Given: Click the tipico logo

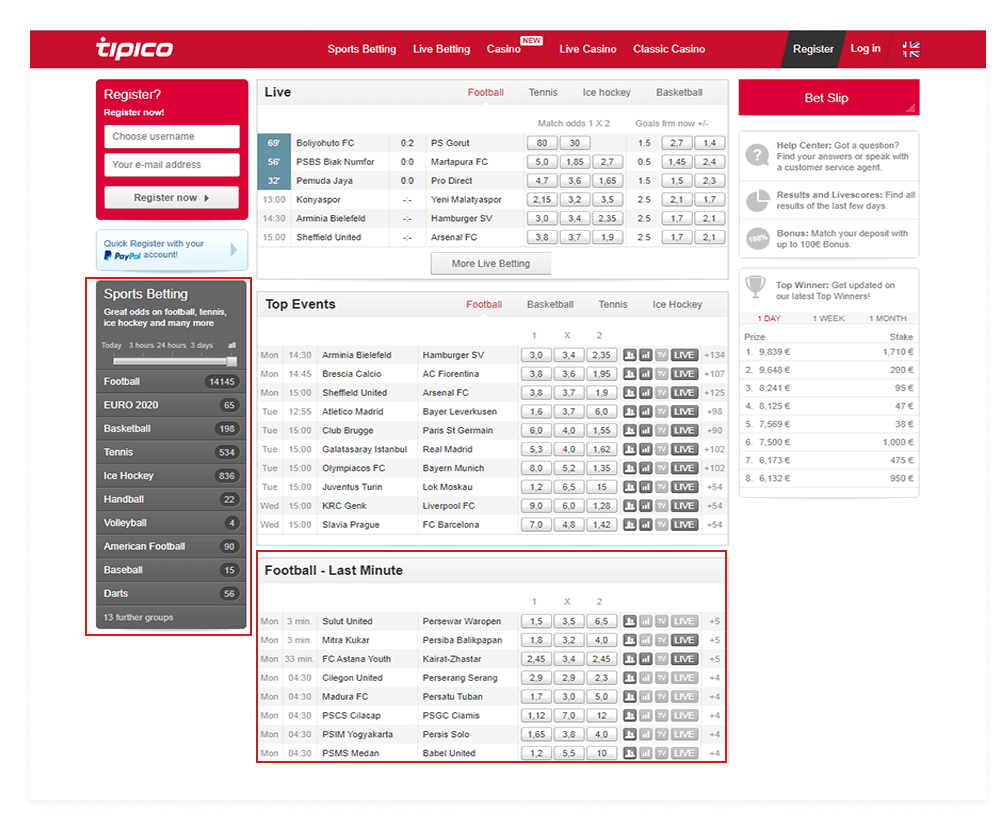Looking at the screenshot, I should [134, 48].
